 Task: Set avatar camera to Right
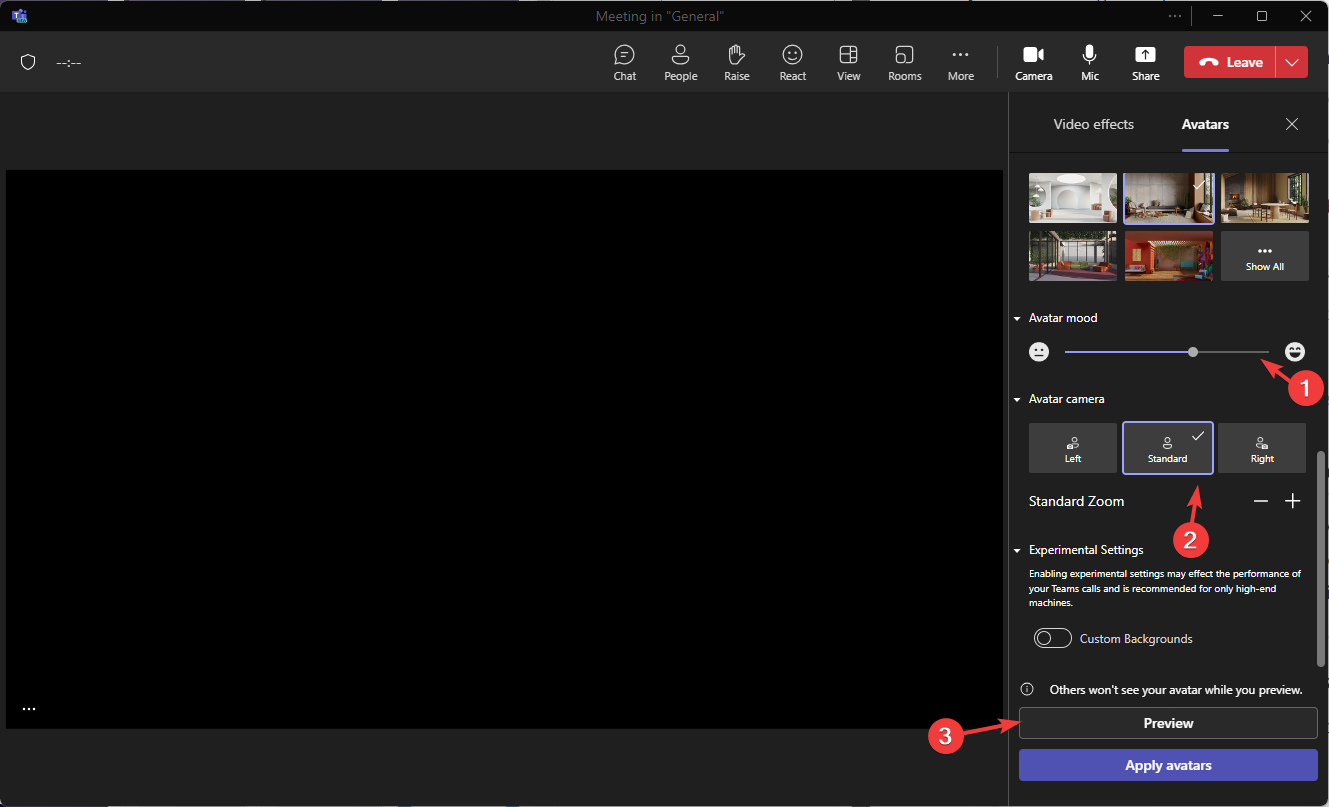coord(1262,448)
